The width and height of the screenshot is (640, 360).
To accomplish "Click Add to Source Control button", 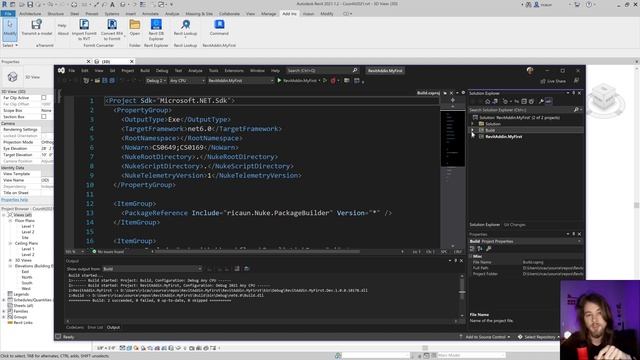I will pos(484,337).
